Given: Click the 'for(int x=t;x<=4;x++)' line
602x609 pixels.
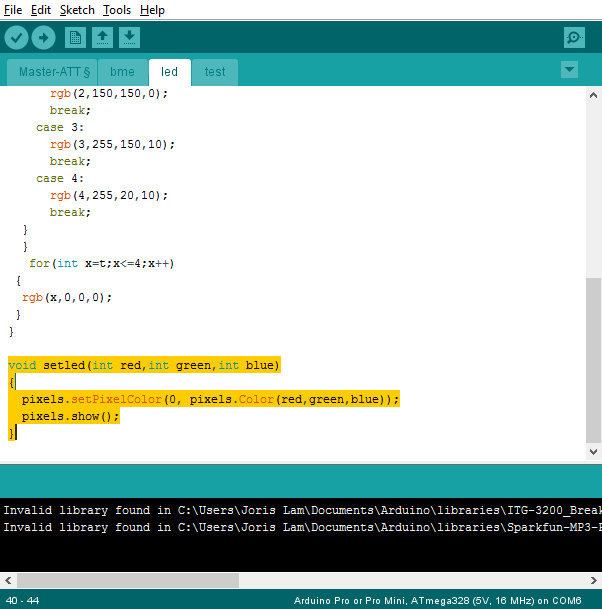Looking at the screenshot, I should click(102, 264).
